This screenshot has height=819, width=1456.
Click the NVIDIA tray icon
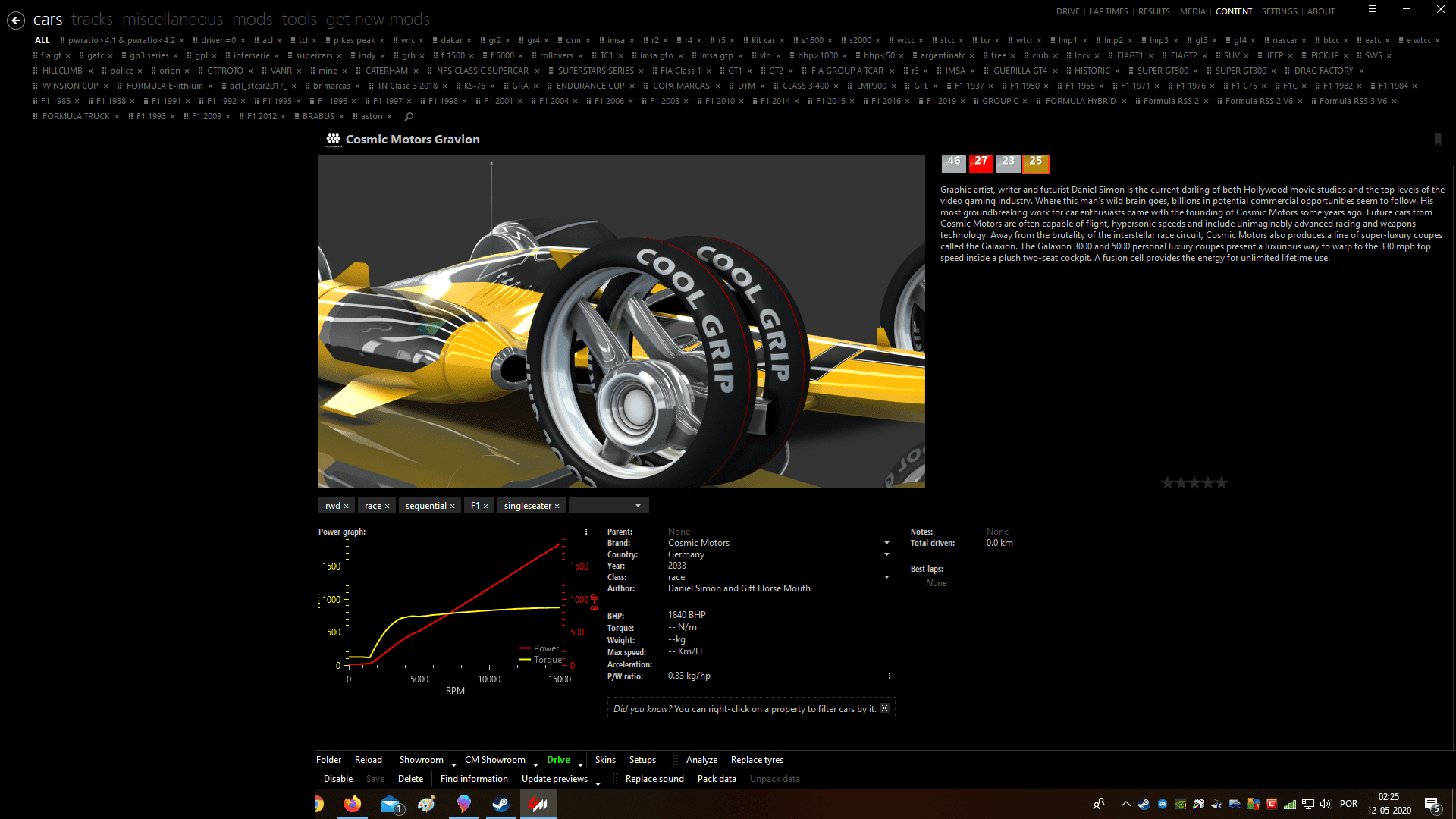(x=1181, y=804)
